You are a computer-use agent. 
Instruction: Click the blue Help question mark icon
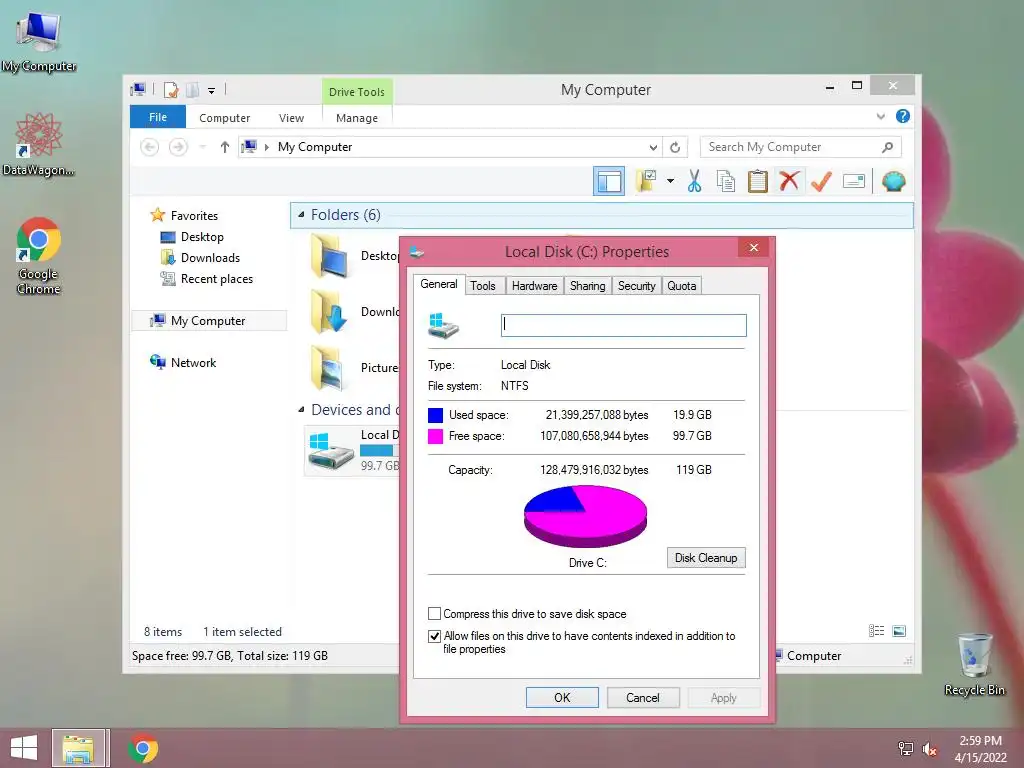(x=903, y=116)
